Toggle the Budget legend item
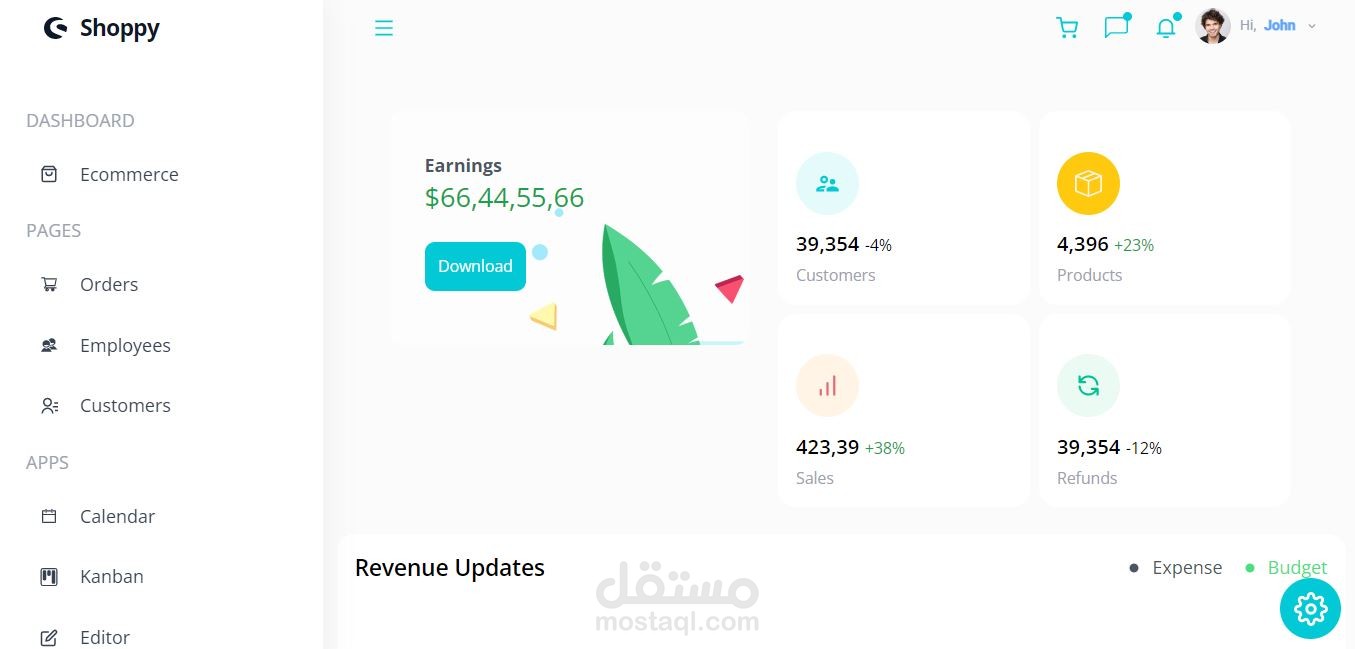The width and height of the screenshot is (1355, 649). tap(1286, 567)
